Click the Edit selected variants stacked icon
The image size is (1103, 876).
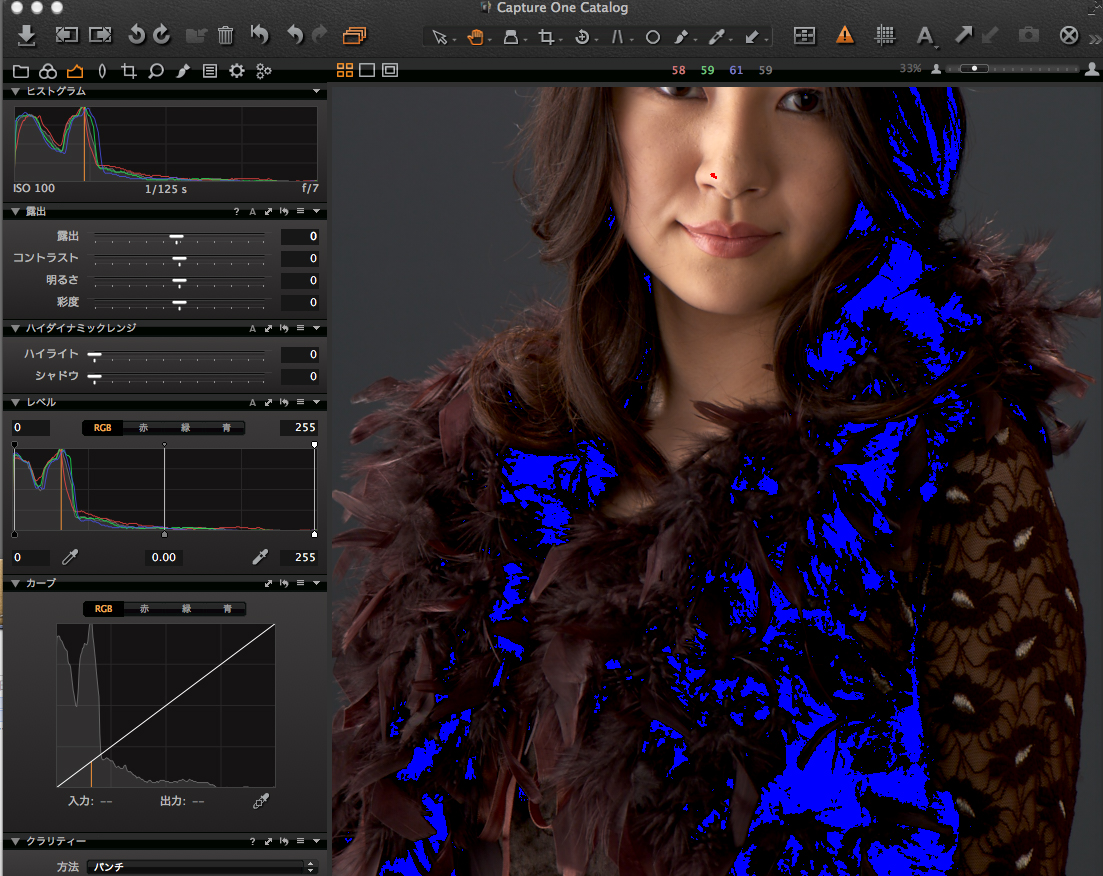(354, 36)
